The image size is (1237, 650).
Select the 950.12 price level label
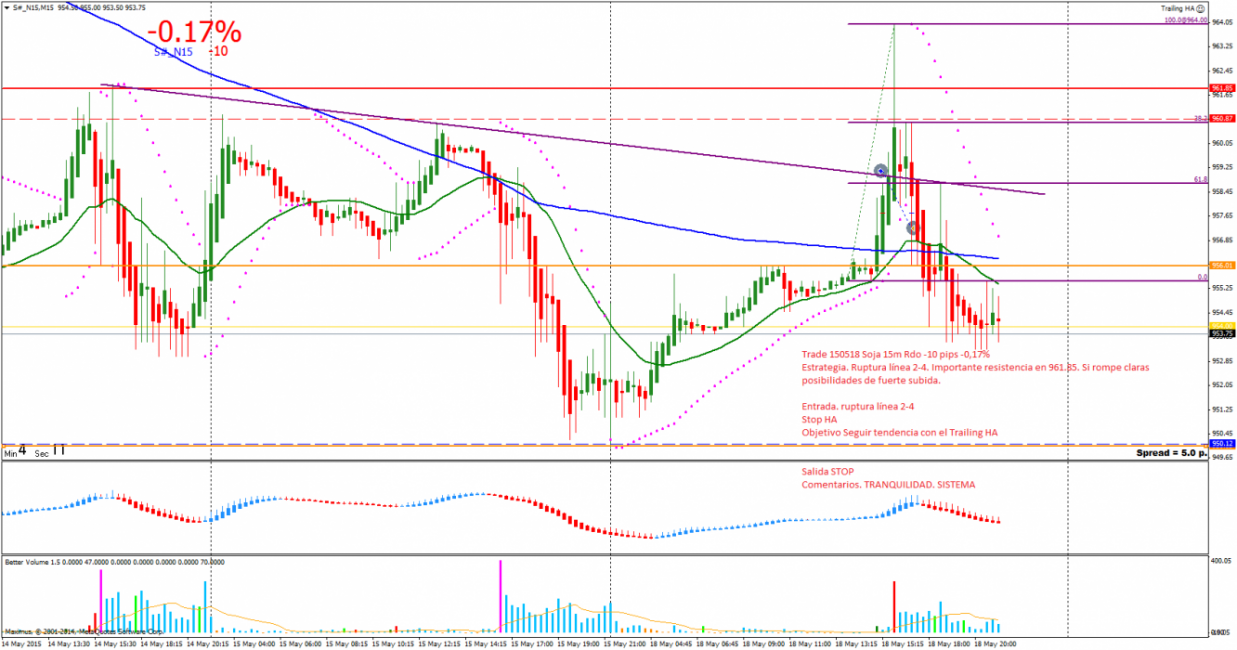click(1221, 443)
